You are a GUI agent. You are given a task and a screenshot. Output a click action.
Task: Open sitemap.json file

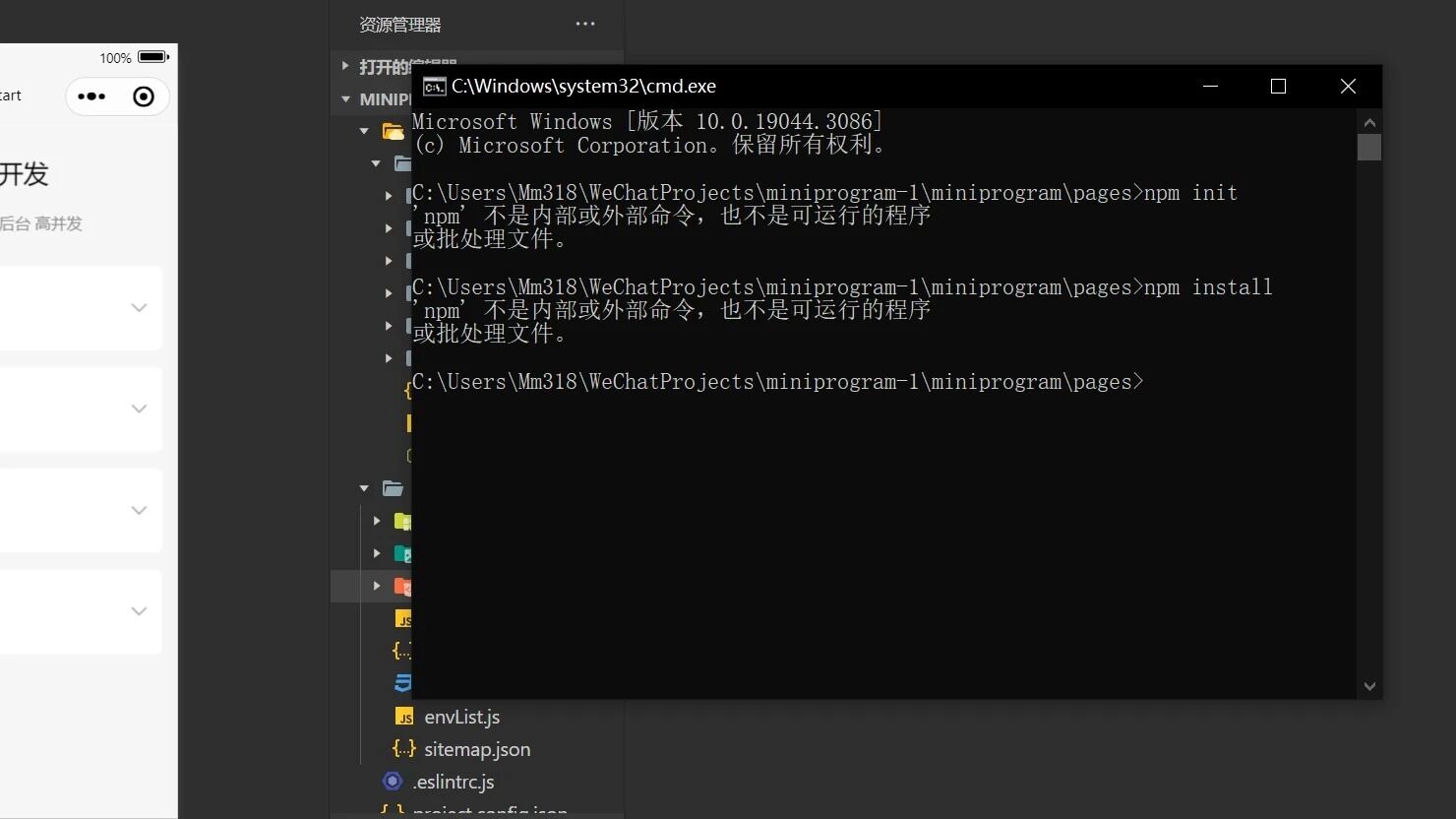(477, 749)
